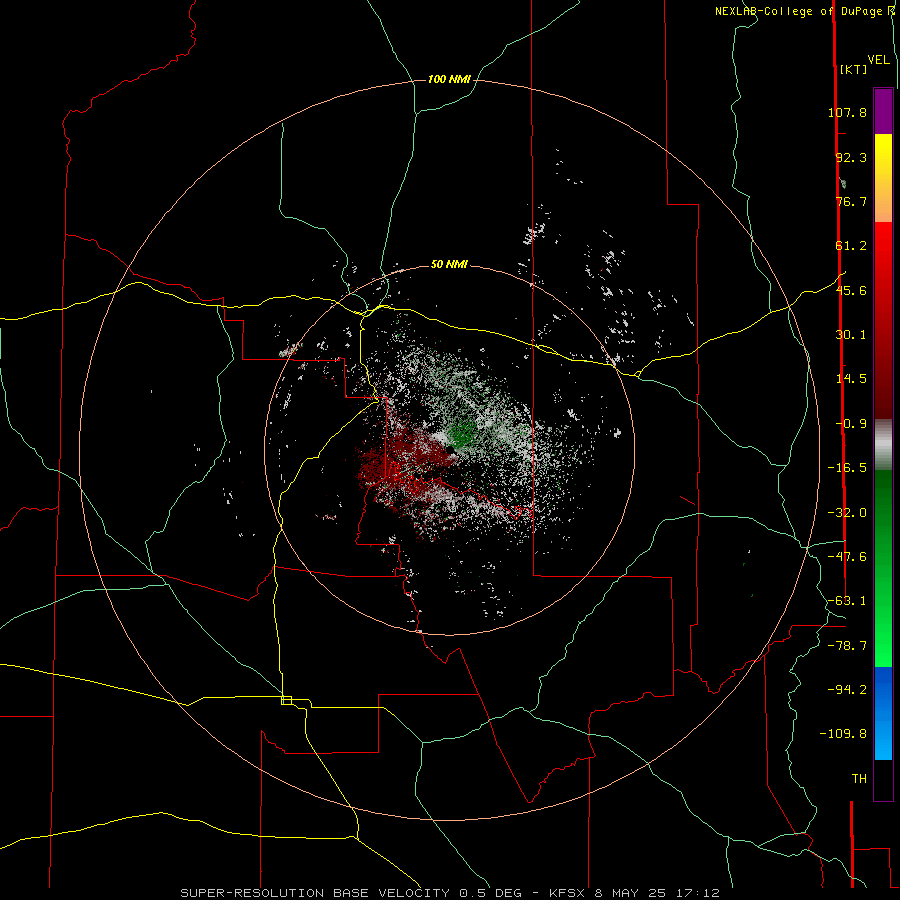Pick the red outbound segment of the velocity scale
This screenshot has height=900, width=900.
tap(883, 320)
